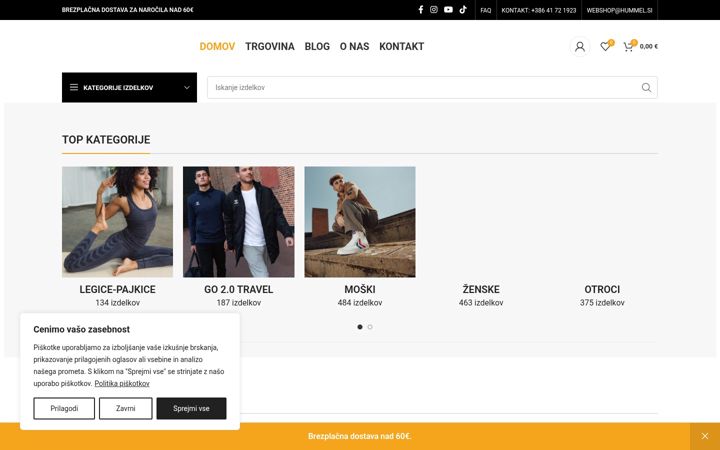Click the ŽENSKE category title
Viewport: 720px width, 450px height.
coord(481,289)
